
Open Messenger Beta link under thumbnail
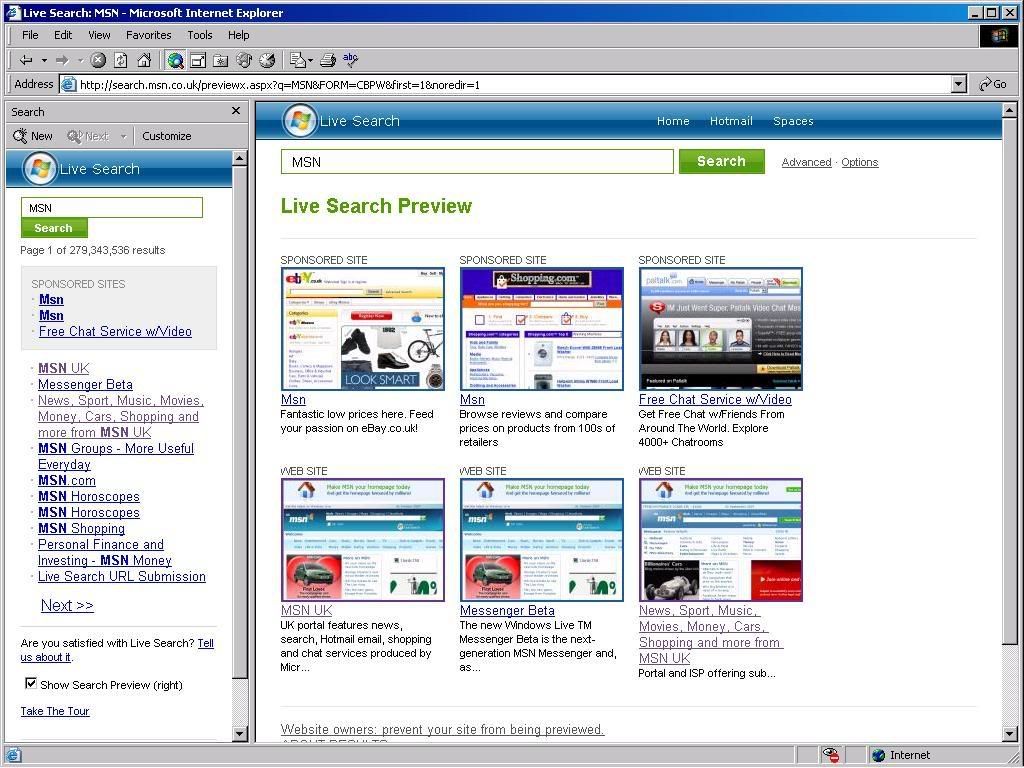(507, 611)
